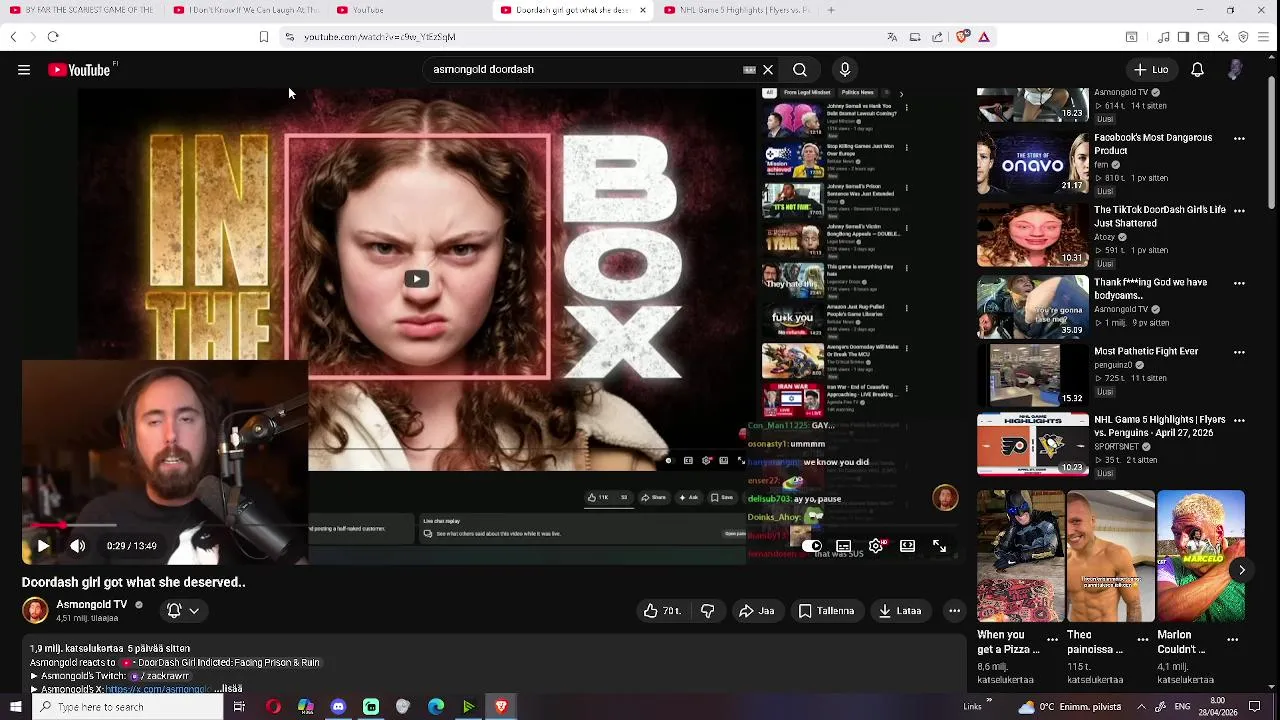
Task: Dislike the video with thumbs down
Action: pos(707,611)
